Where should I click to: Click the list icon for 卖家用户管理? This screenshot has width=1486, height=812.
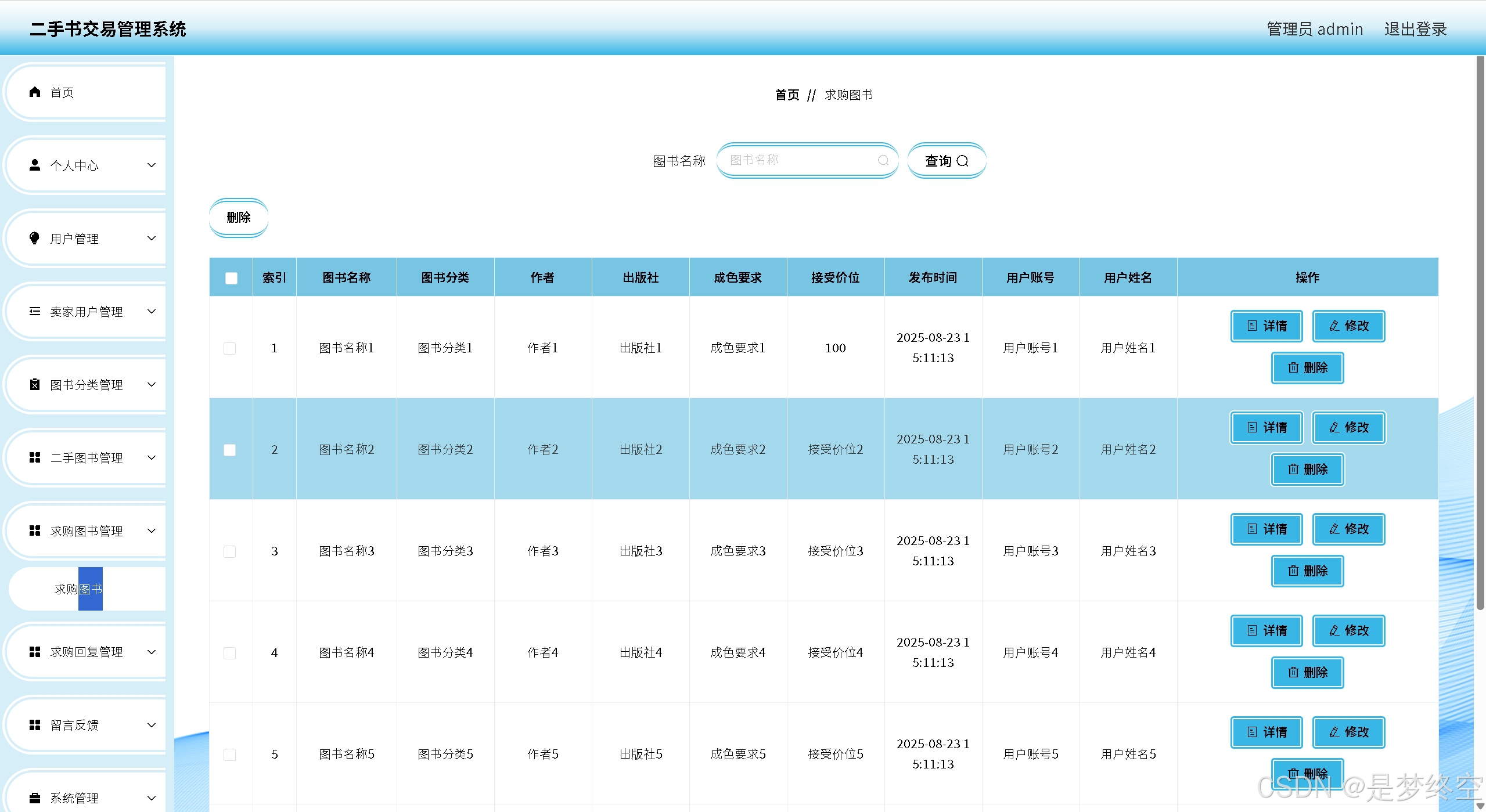click(x=35, y=312)
